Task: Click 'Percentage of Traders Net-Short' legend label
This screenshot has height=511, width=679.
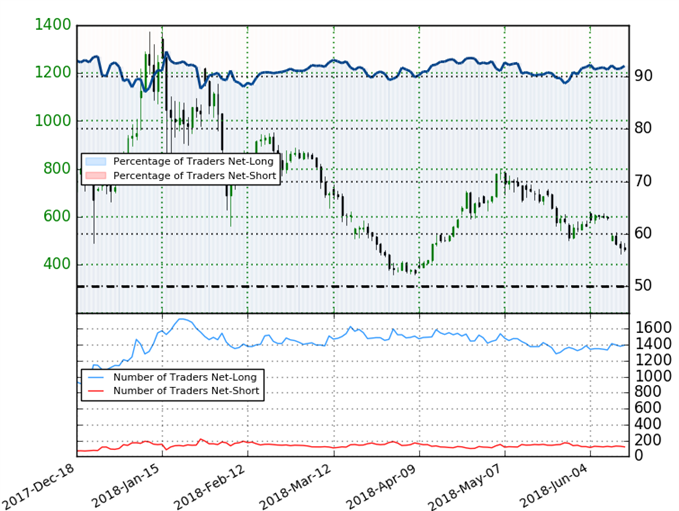Action: pyautogui.click(x=194, y=175)
